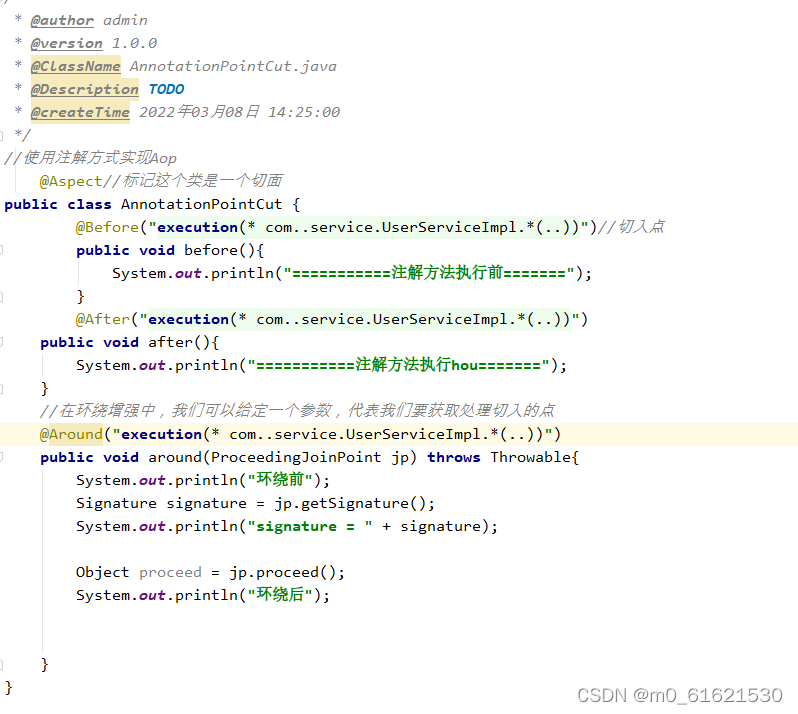Click the throws keyword
The image size is (798, 714).
click(453, 457)
